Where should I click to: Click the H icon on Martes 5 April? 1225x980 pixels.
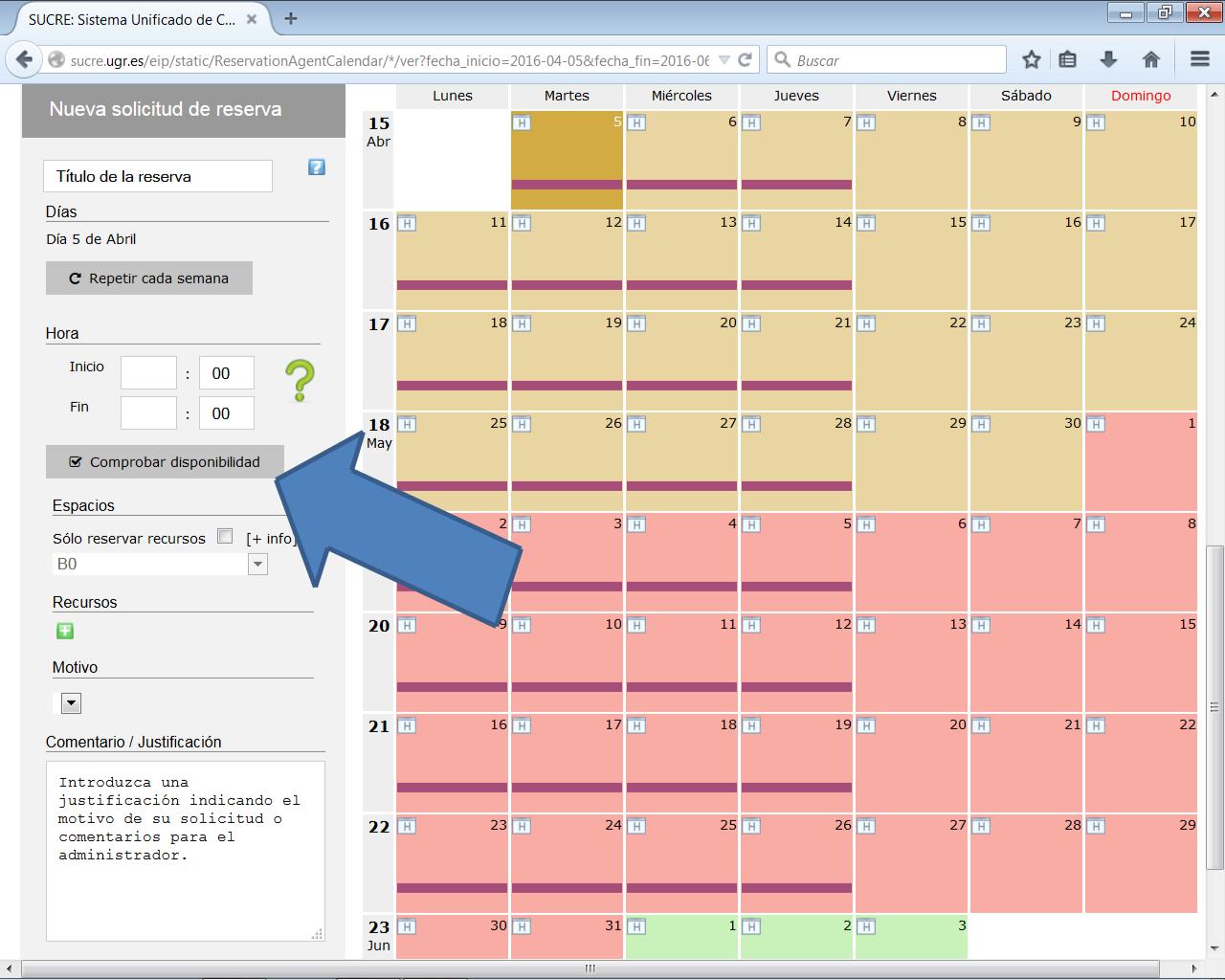click(x=522, y=122)
